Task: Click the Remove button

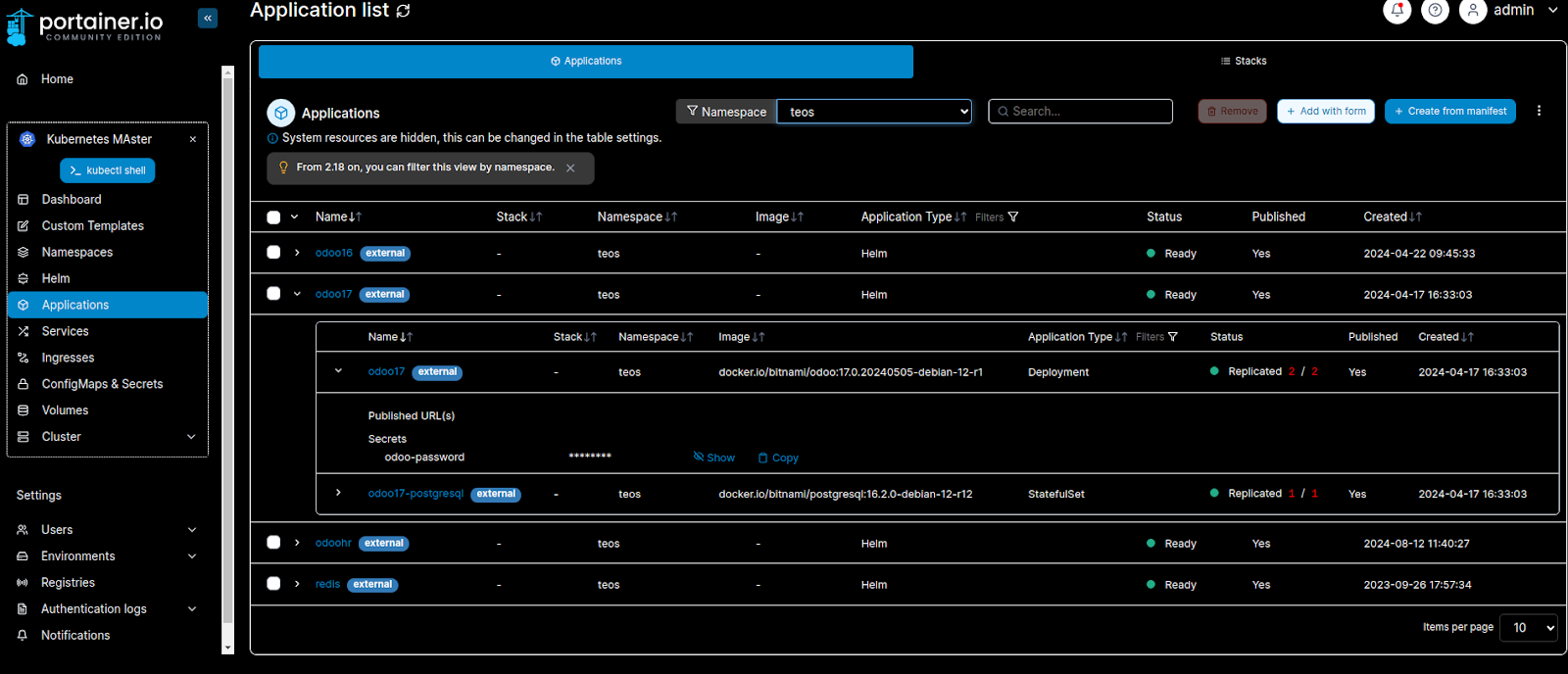Action: point(1233,112)
